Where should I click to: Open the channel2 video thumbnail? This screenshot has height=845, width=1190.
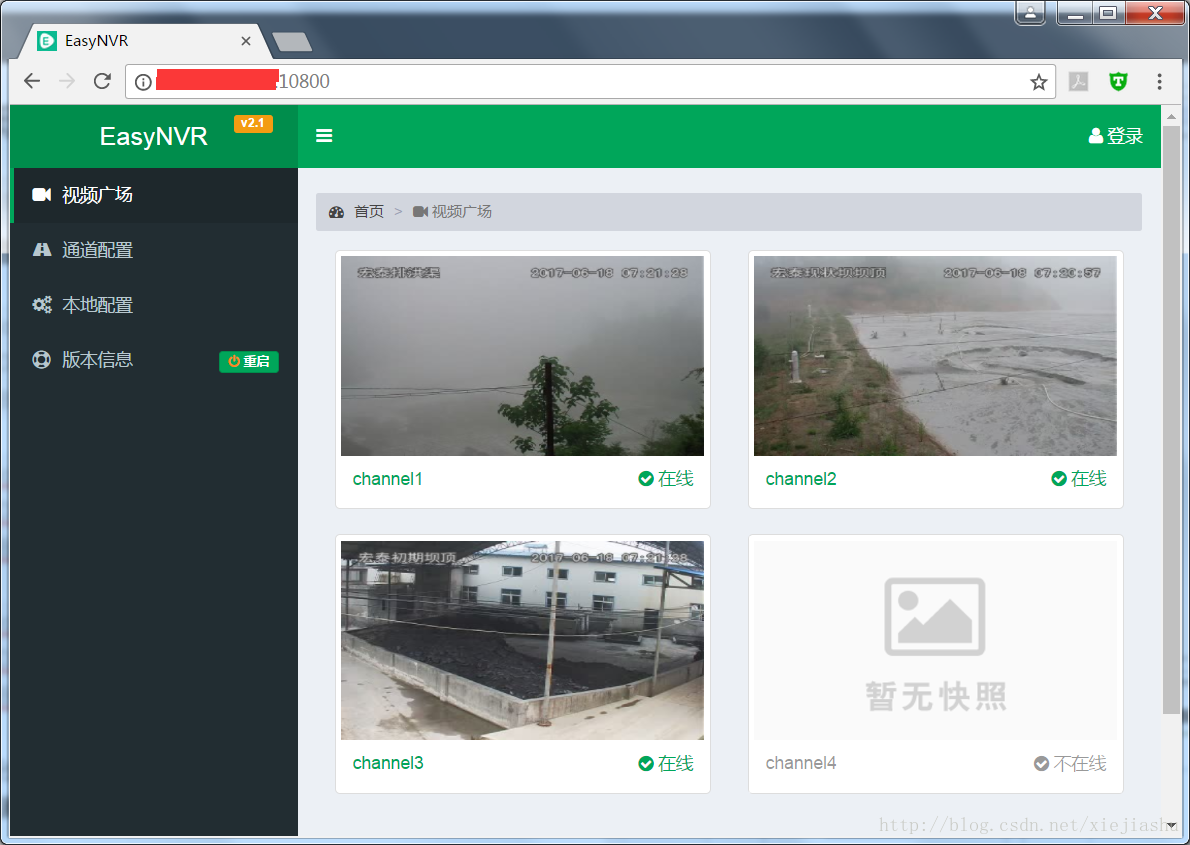935,355
